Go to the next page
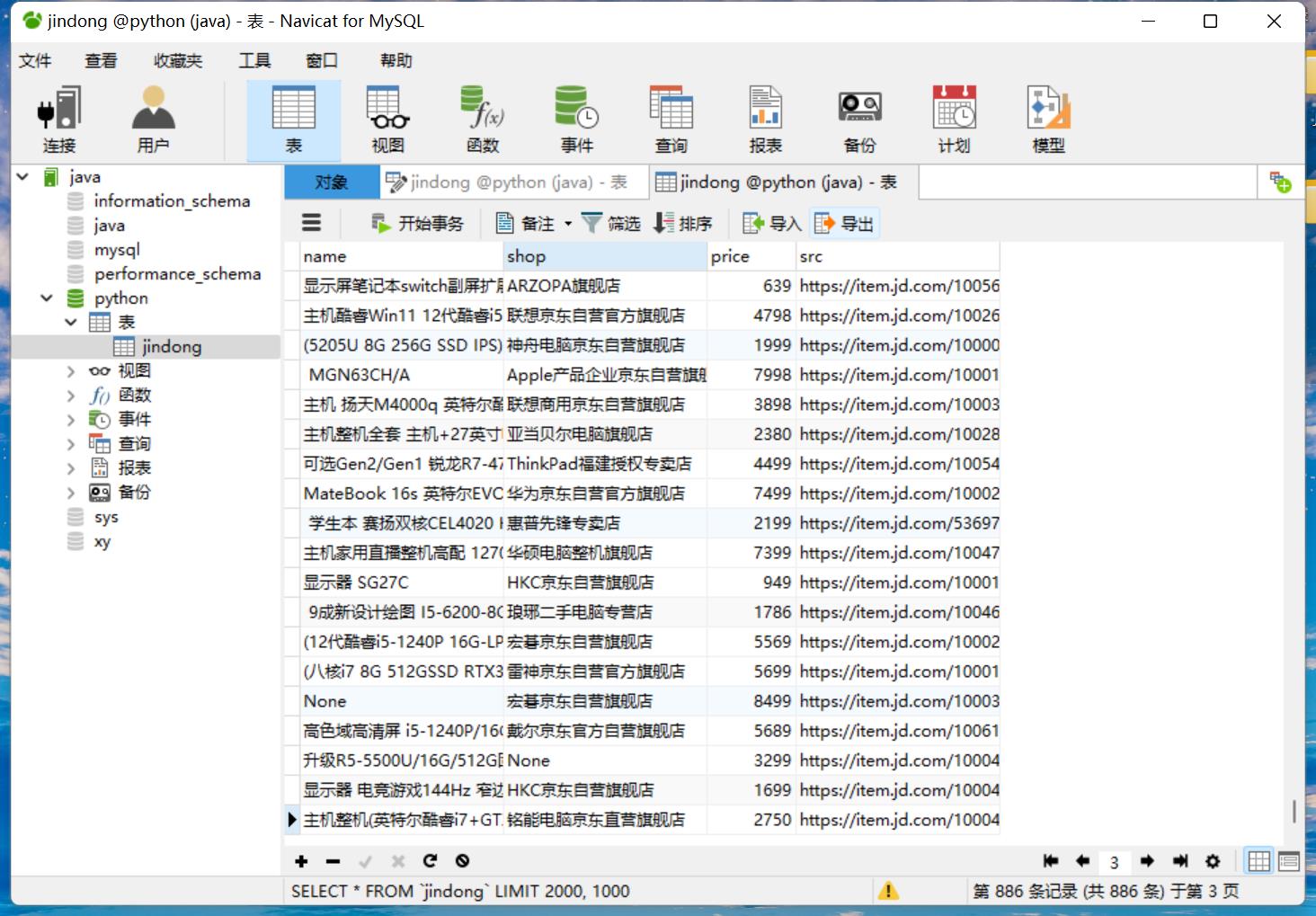This screenshot has height=916, width=1316. pyautogui.click(x=1147, y=861)
